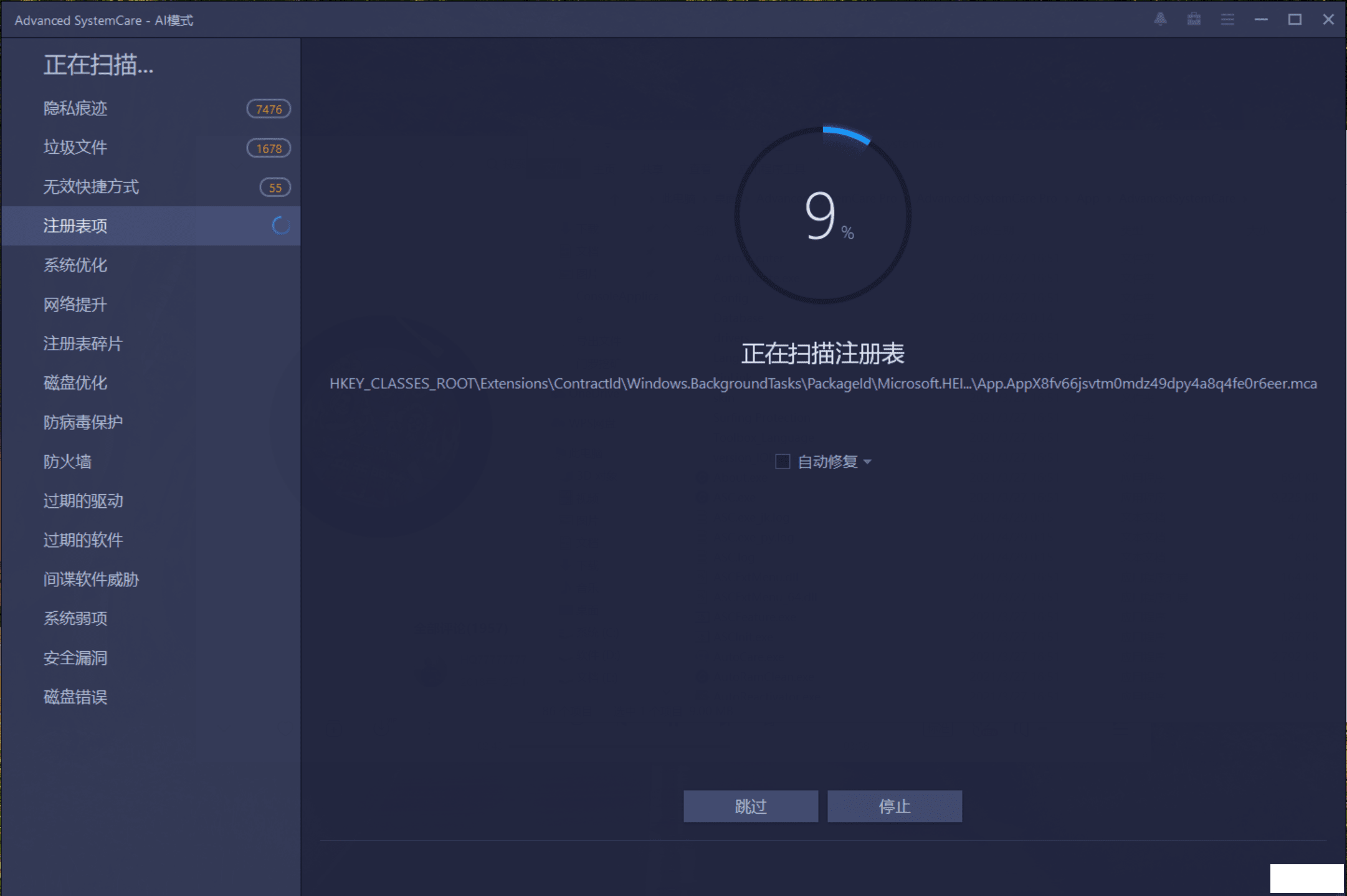Select the highlighted 注册表项 item
Screen dimensions: 1347x896
(151, 226)
